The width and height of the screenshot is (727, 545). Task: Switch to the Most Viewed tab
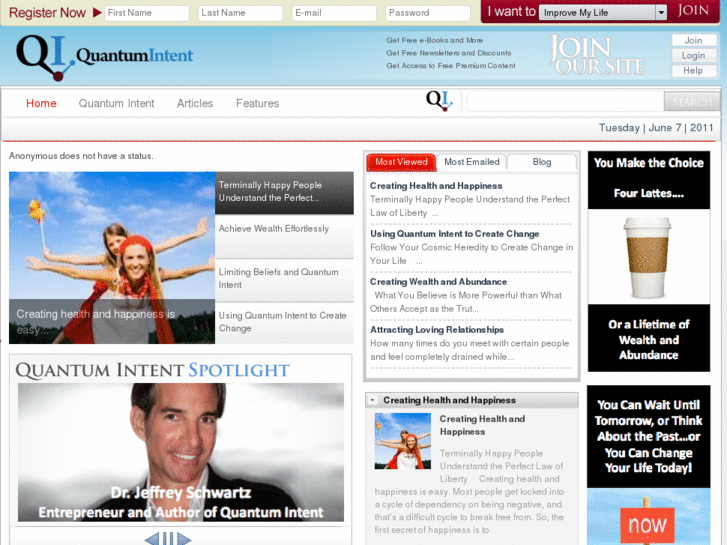(x=401, y=162)
